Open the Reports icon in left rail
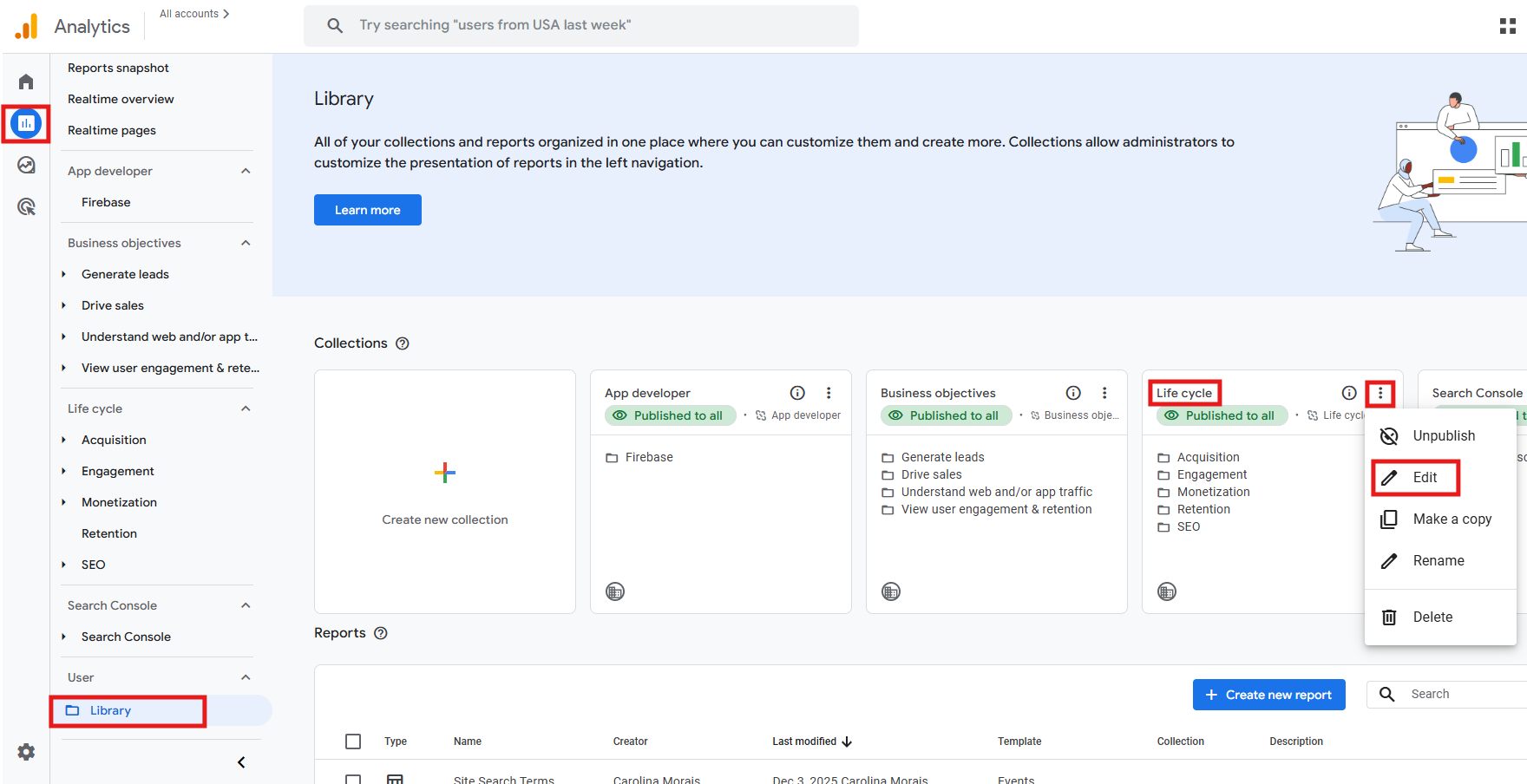Screen dimensions: 1527x784 pyautogui.click(x=26, y=123)
